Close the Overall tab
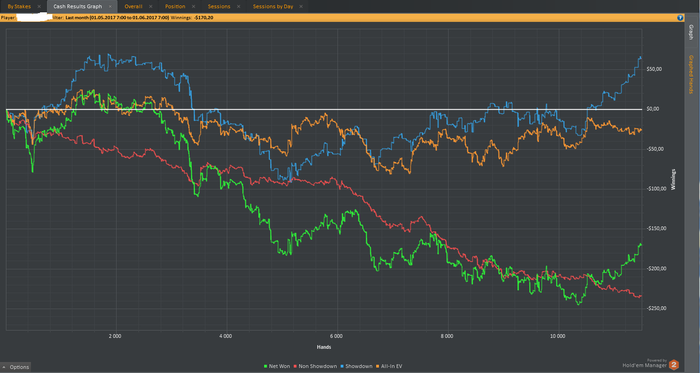Screen dimensions: 700x373 pyautogui.click(x=150, y=6)
